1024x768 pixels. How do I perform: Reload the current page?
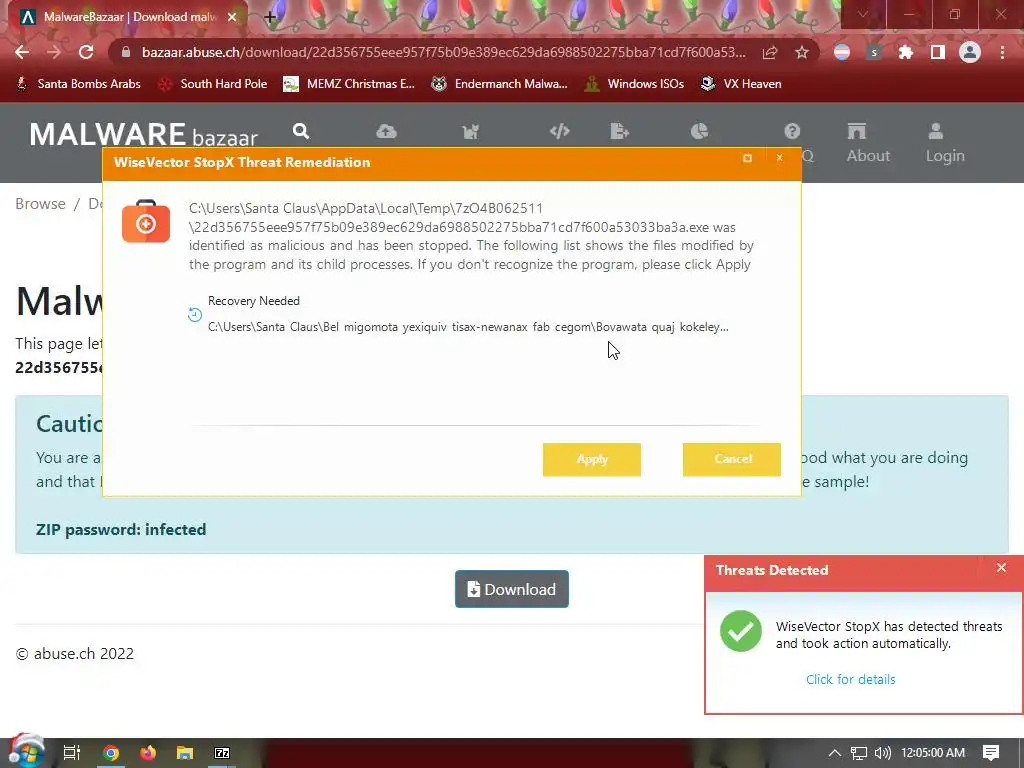point(86,52)
